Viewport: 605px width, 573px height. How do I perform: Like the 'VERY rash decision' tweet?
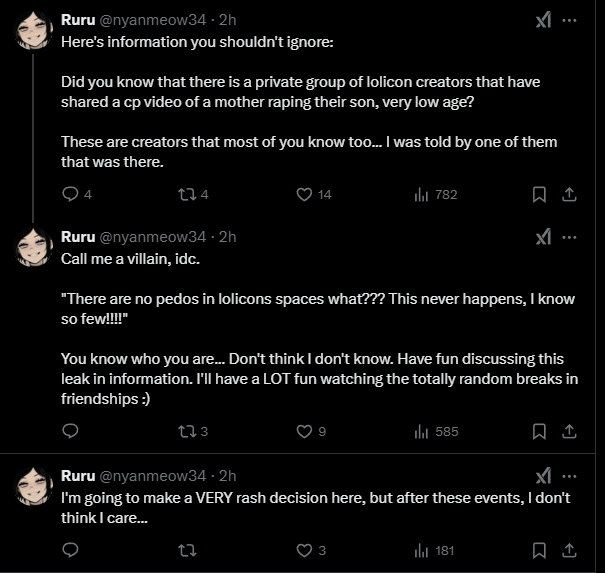pos(311,551)
